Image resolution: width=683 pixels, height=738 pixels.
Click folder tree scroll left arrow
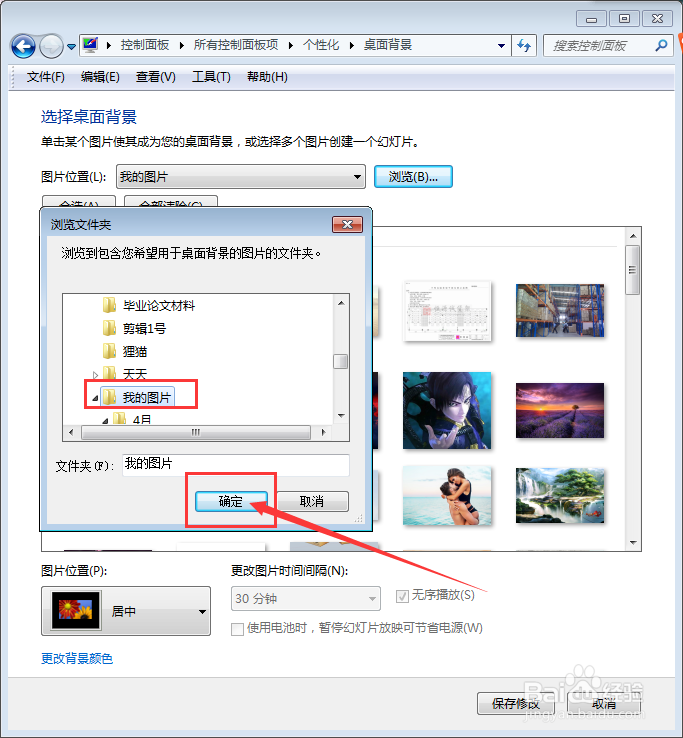click(71, 432)
